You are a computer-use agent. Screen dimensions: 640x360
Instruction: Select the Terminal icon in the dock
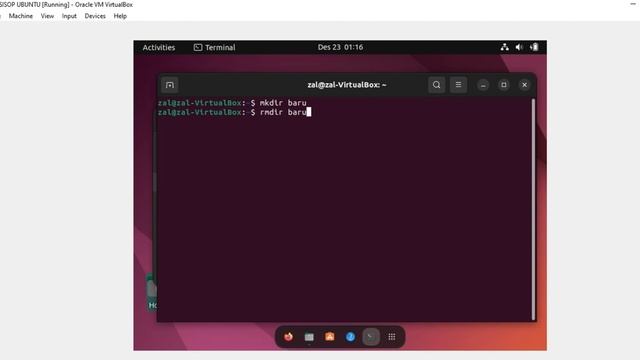371,337
